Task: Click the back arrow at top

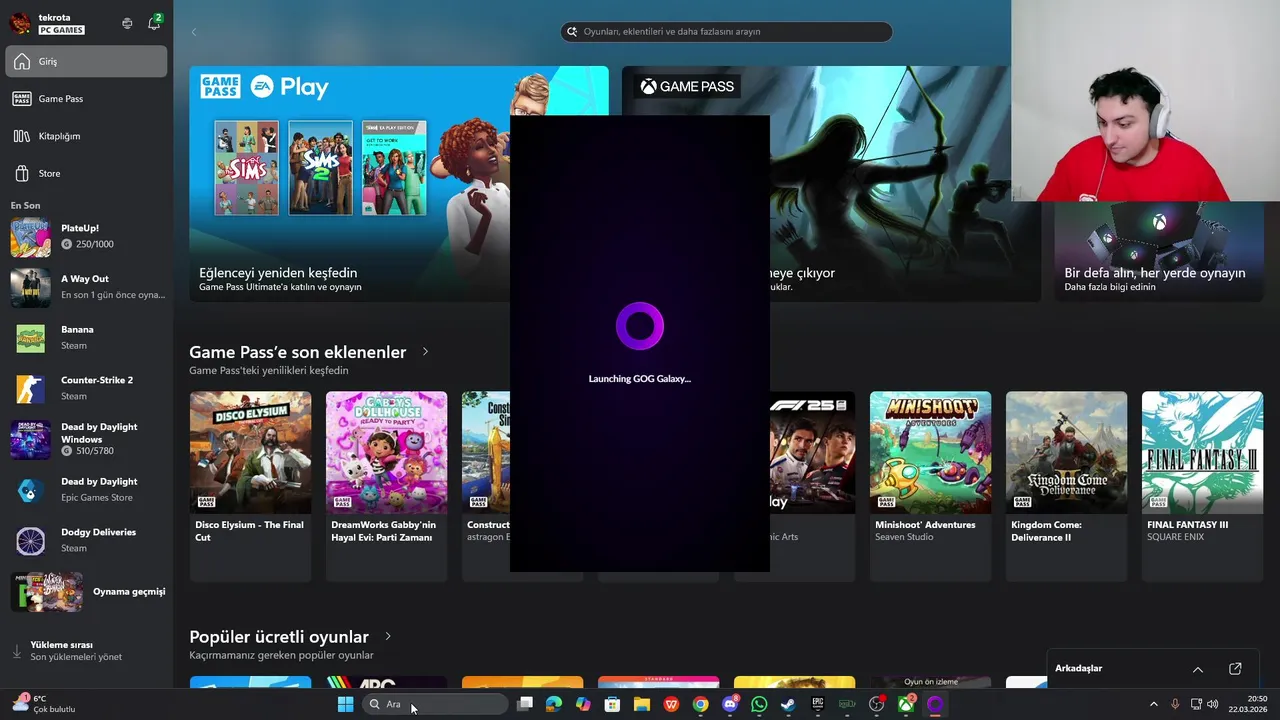Action: [194, 32]
